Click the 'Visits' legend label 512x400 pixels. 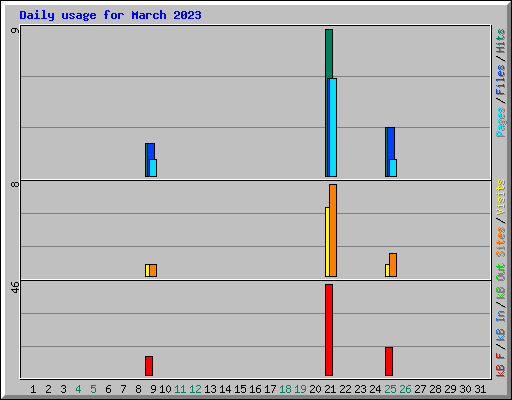[x=500, y=198]
